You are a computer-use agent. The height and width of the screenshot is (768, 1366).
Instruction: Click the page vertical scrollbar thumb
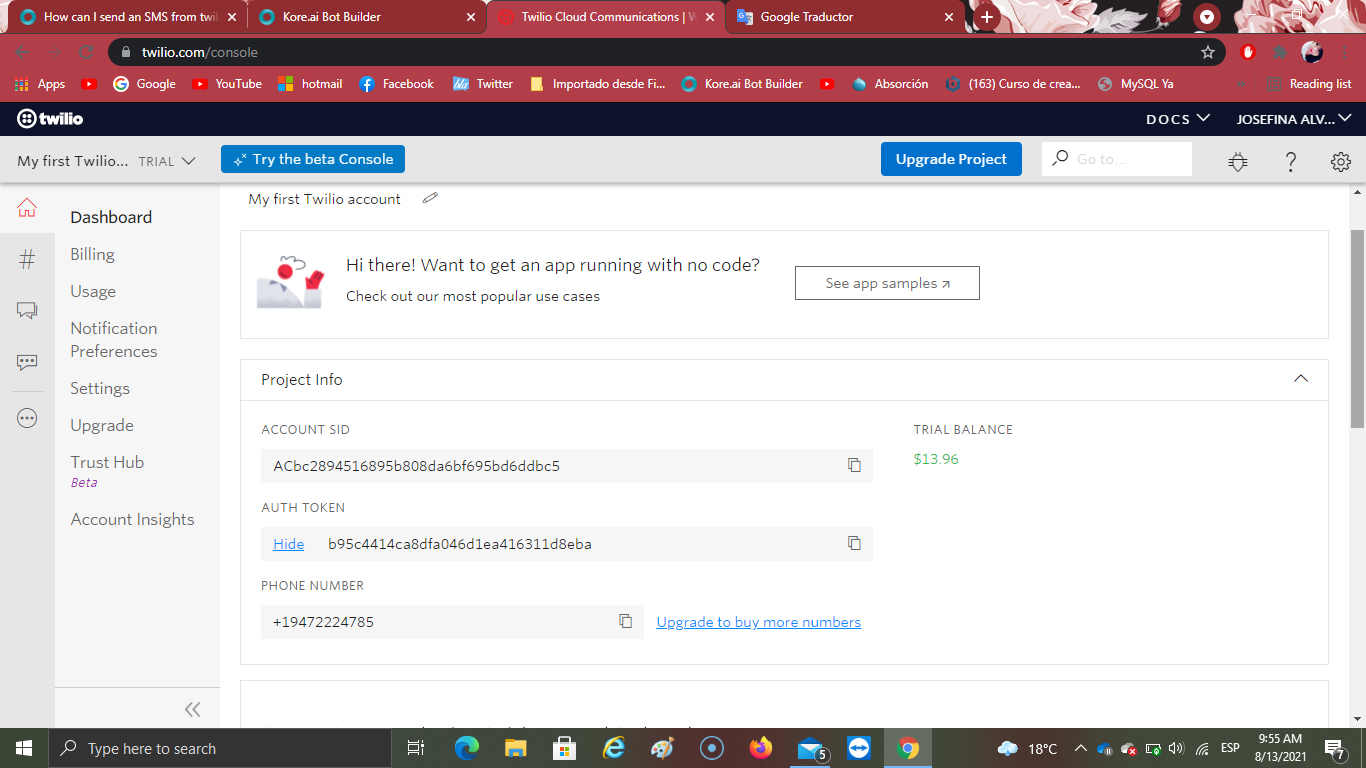pos(1357,329)
